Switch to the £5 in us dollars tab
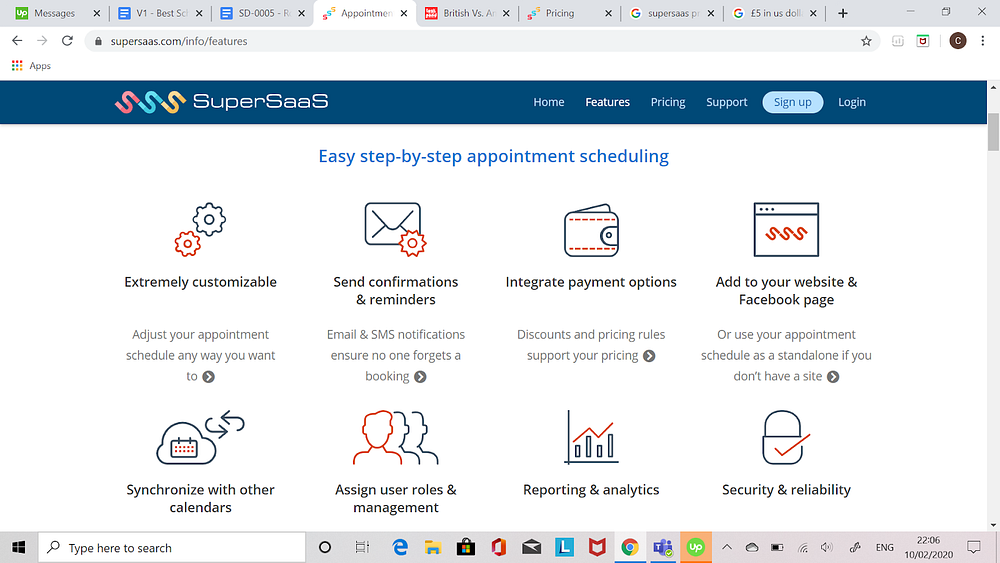Image resolution: width=1000 pixels, height=563 pixels. coord(775,13)
